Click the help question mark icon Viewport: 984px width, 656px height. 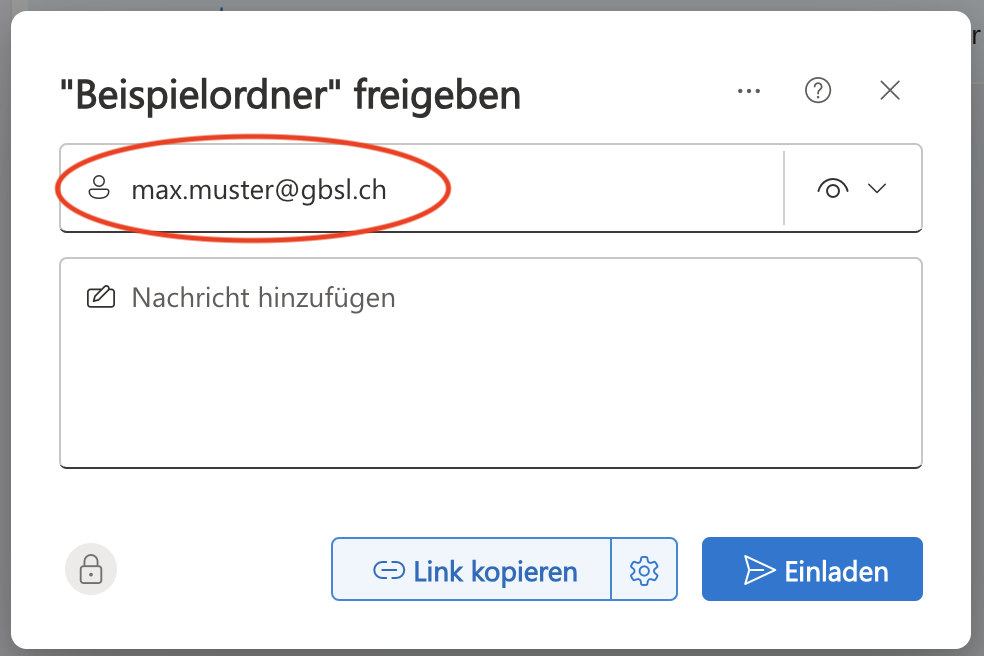point(818,91)
